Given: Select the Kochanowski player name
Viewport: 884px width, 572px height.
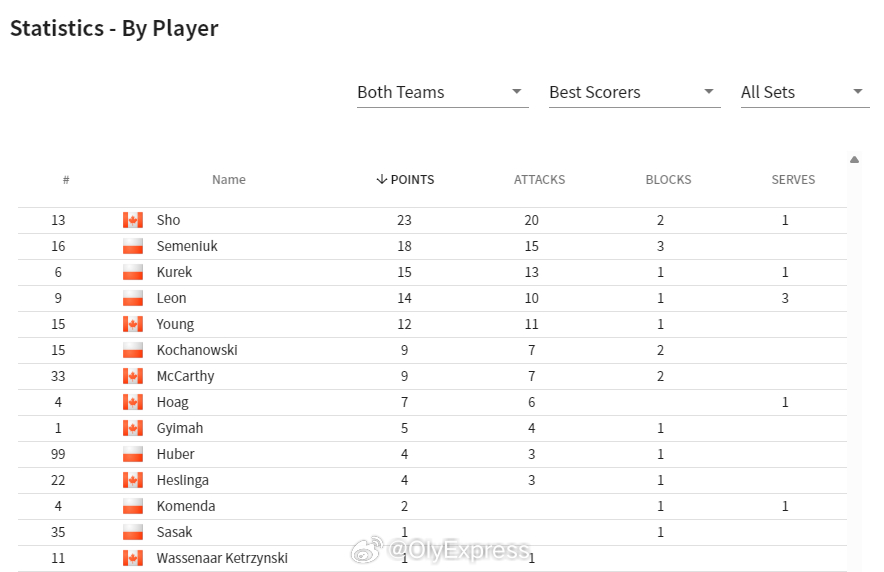Looking at the screenshot, I should pos(197,350).
